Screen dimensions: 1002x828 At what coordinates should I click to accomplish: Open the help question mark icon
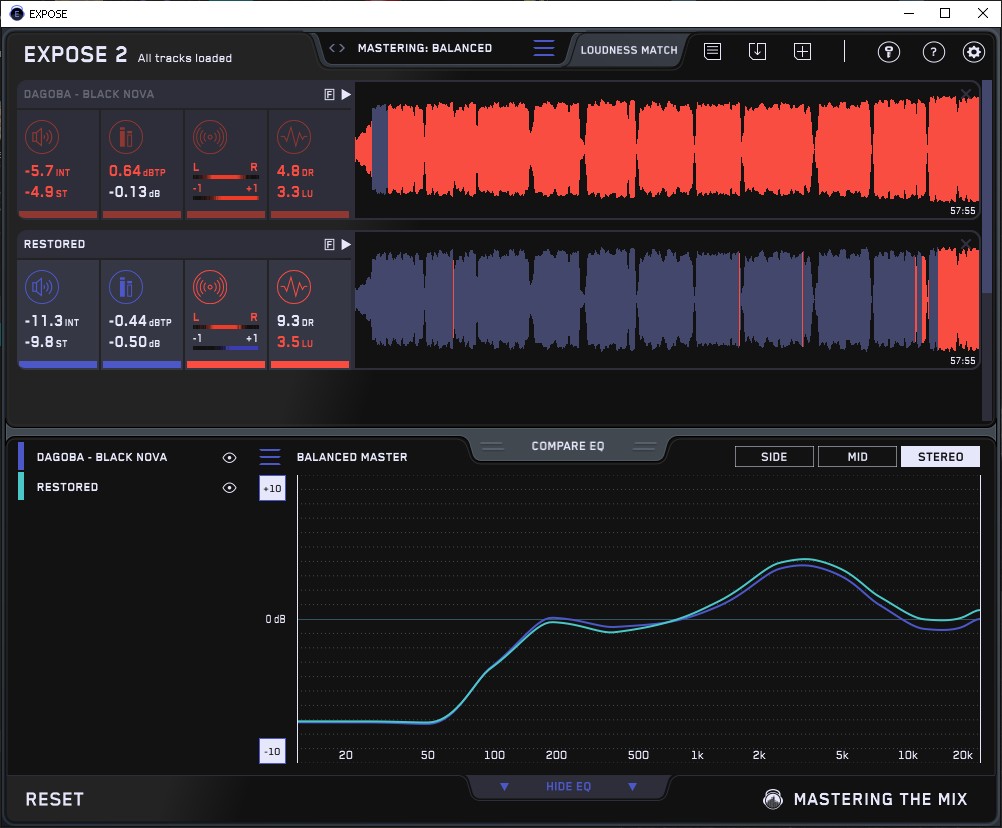point(934,52)
